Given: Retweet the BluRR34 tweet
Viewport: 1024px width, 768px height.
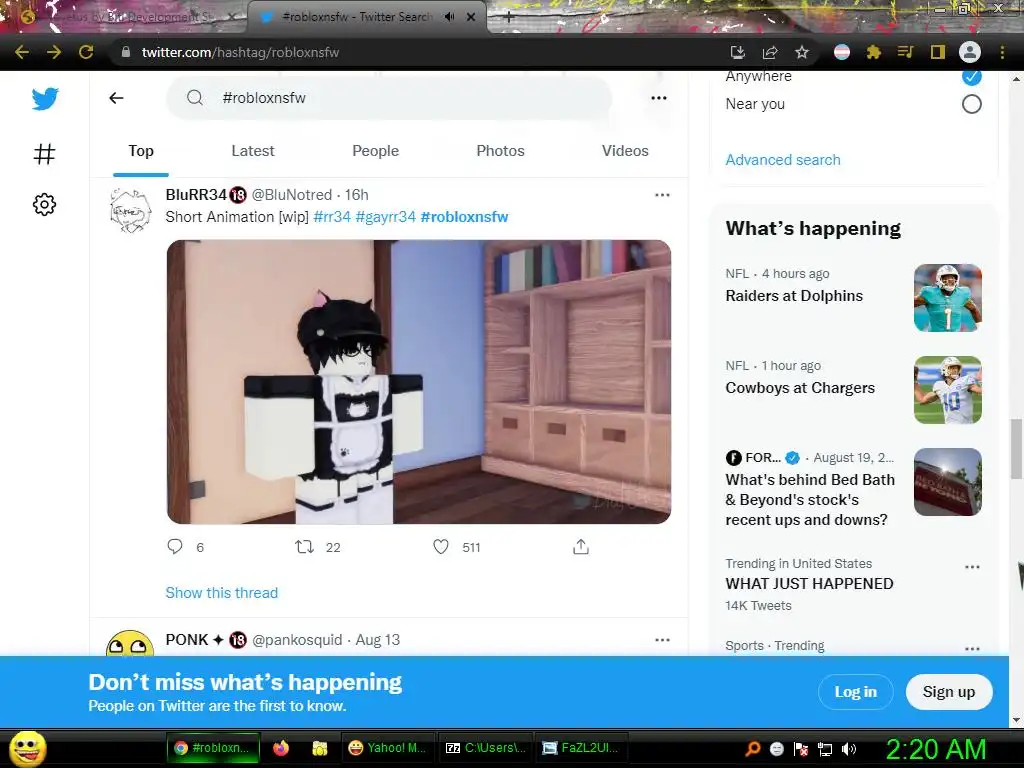Looking at the screenshot, I should [x=304, y=547].
